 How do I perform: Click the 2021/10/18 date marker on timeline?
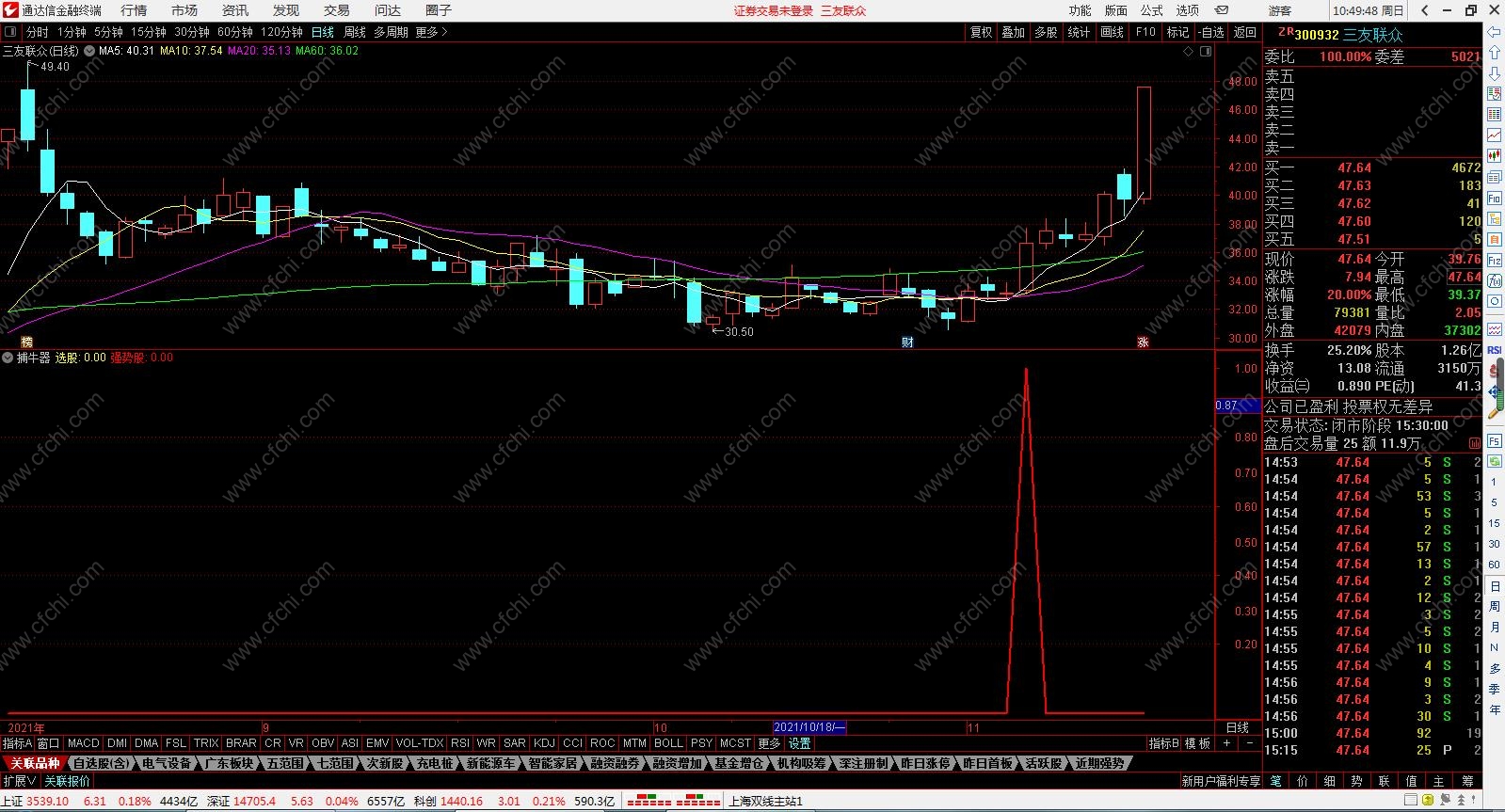click(809, 727)
